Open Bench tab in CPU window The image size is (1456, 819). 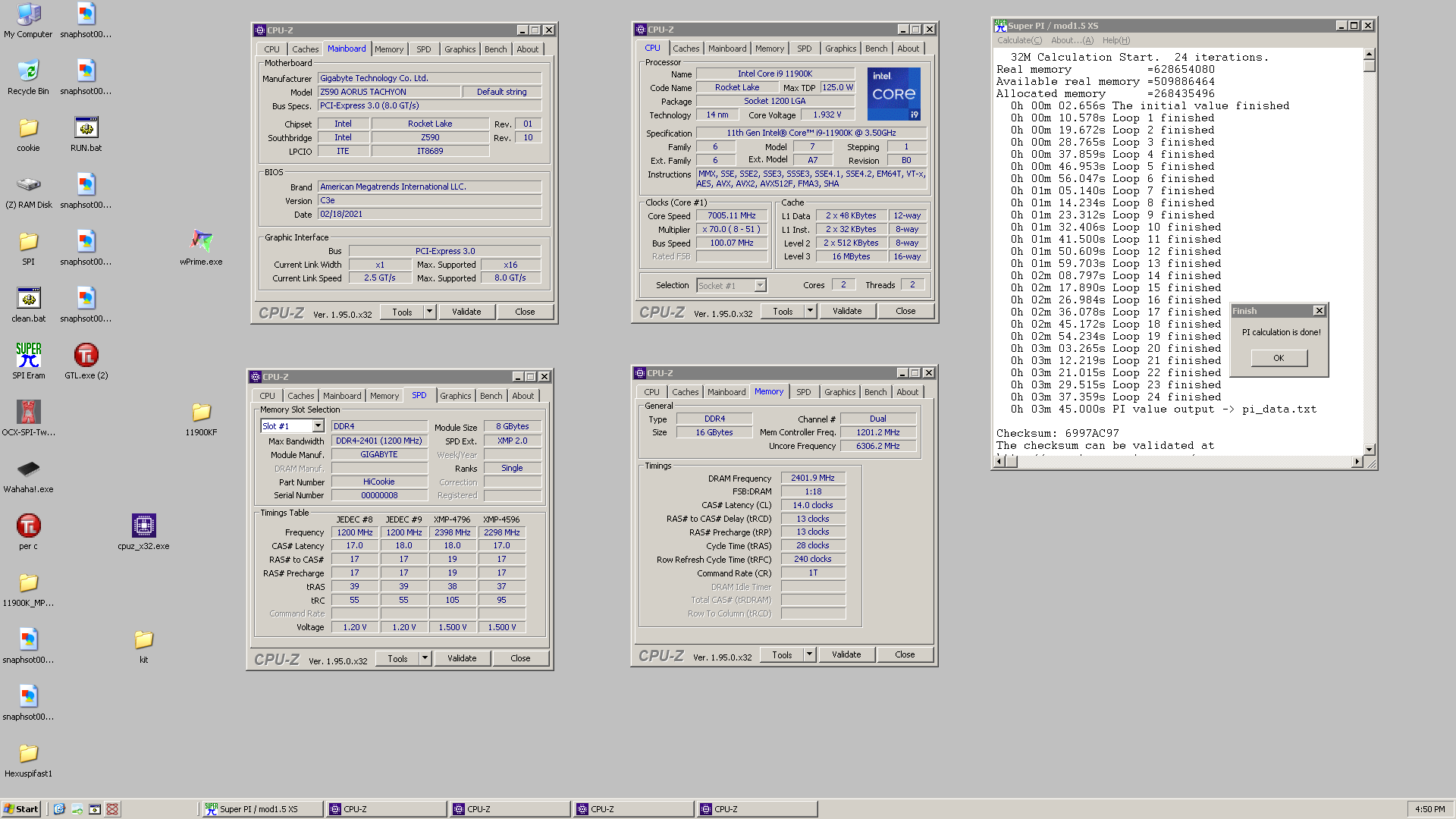(x=876, y=49)
